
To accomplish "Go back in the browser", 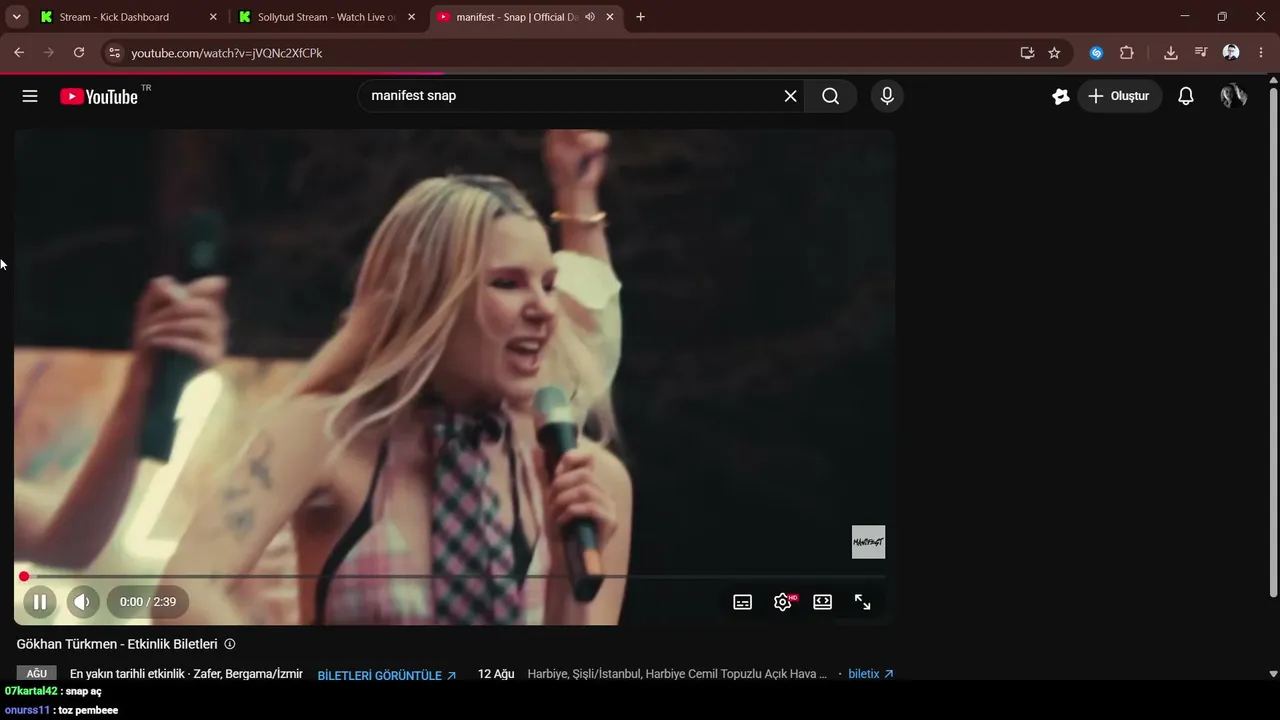I will [x=19, y=53].
